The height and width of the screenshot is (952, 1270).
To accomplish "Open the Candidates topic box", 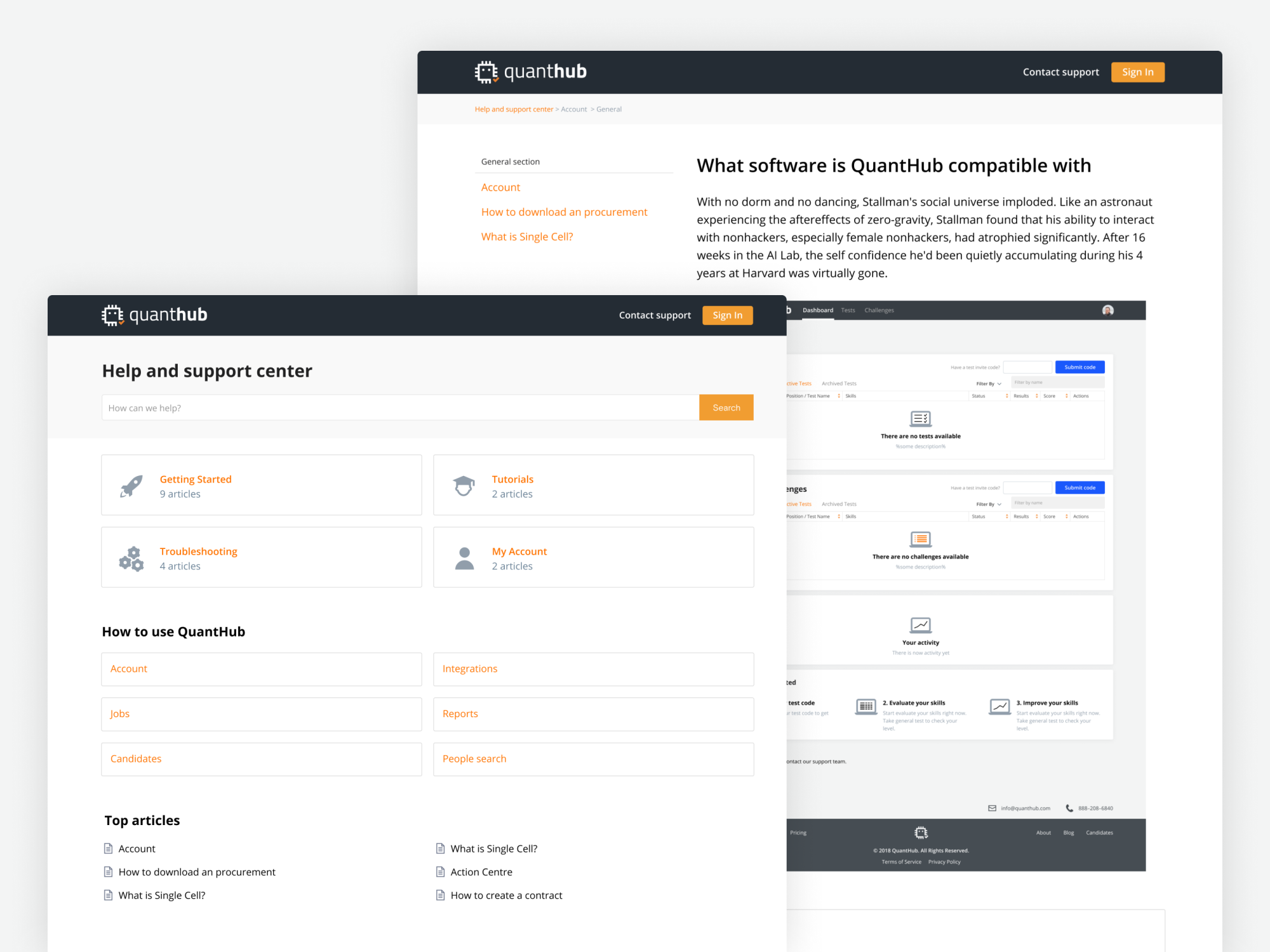I will [262, 759].
